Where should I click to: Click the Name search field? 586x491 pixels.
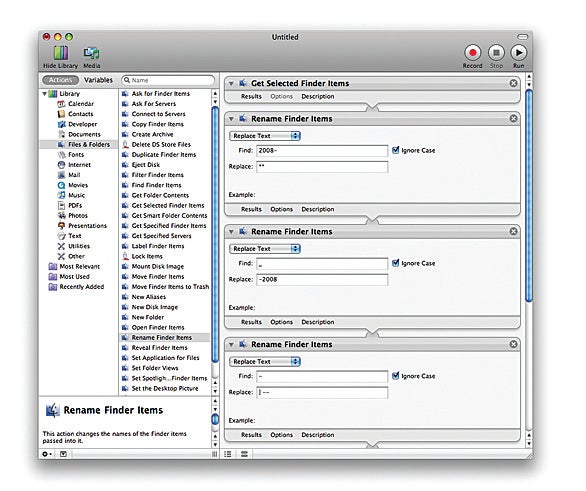[x=168, y=80]
